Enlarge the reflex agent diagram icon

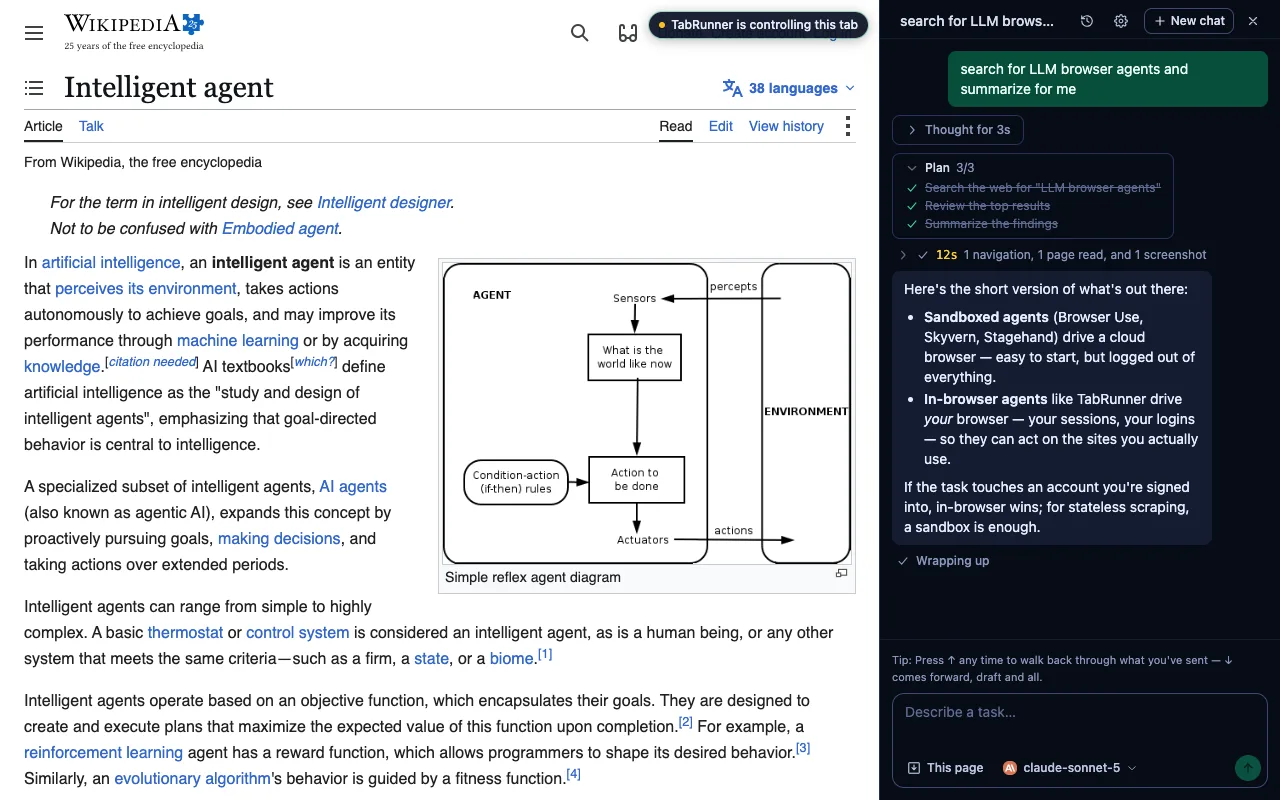click(841, 574)
